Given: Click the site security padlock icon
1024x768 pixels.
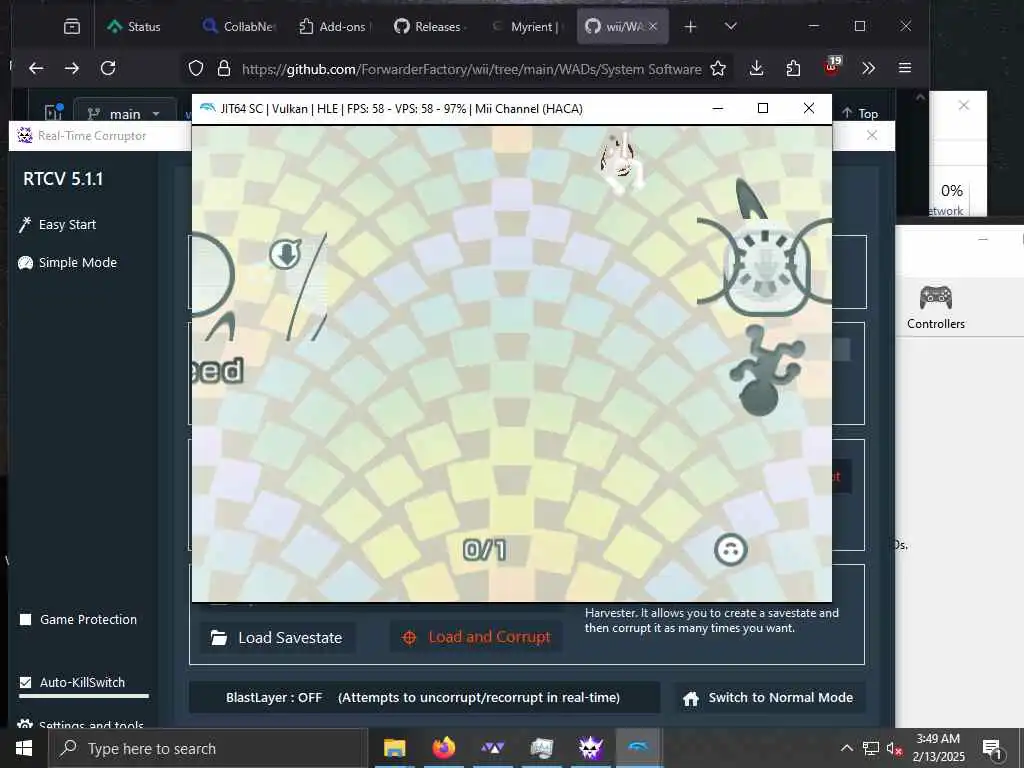Looking at the screenshot, I should [x=224, y=68].
